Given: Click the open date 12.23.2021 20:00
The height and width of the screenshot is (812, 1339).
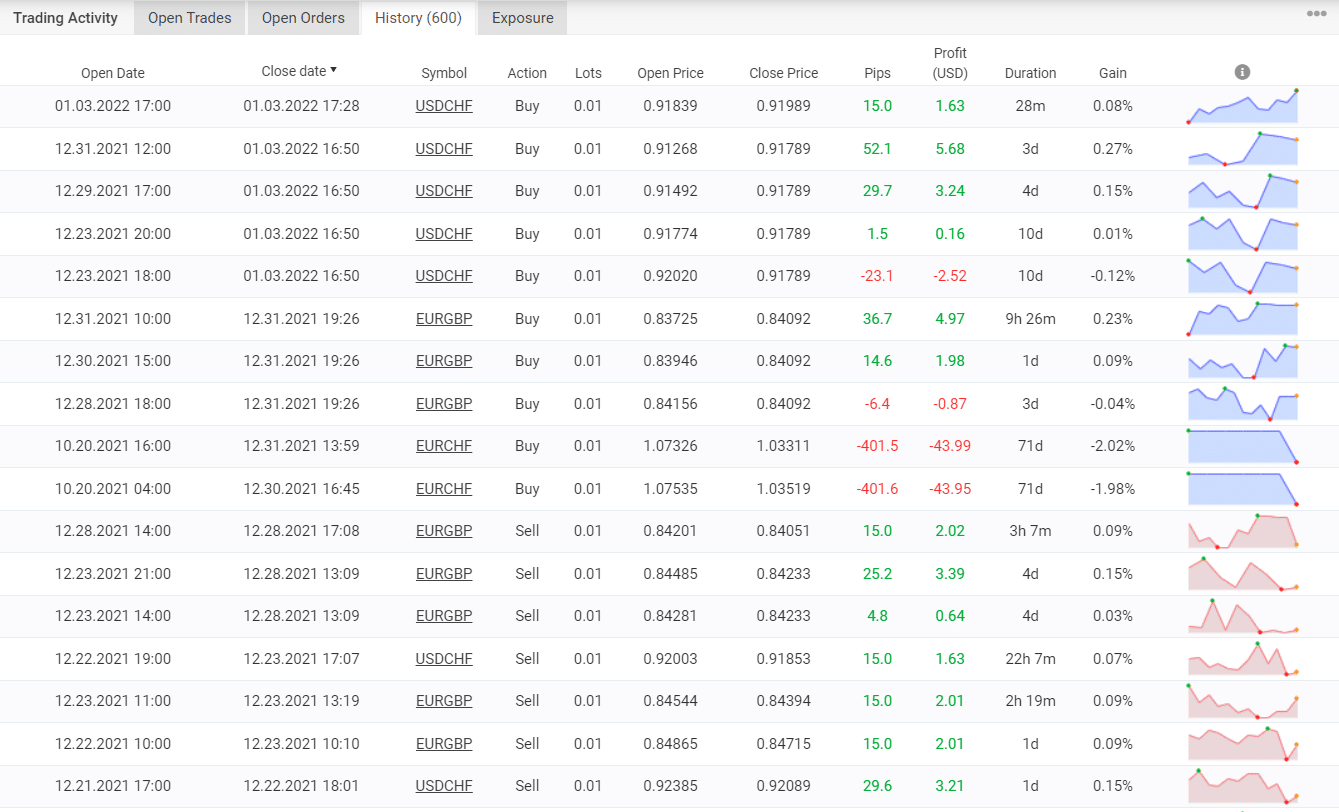Looking at the screenshot, I should 113,234.
